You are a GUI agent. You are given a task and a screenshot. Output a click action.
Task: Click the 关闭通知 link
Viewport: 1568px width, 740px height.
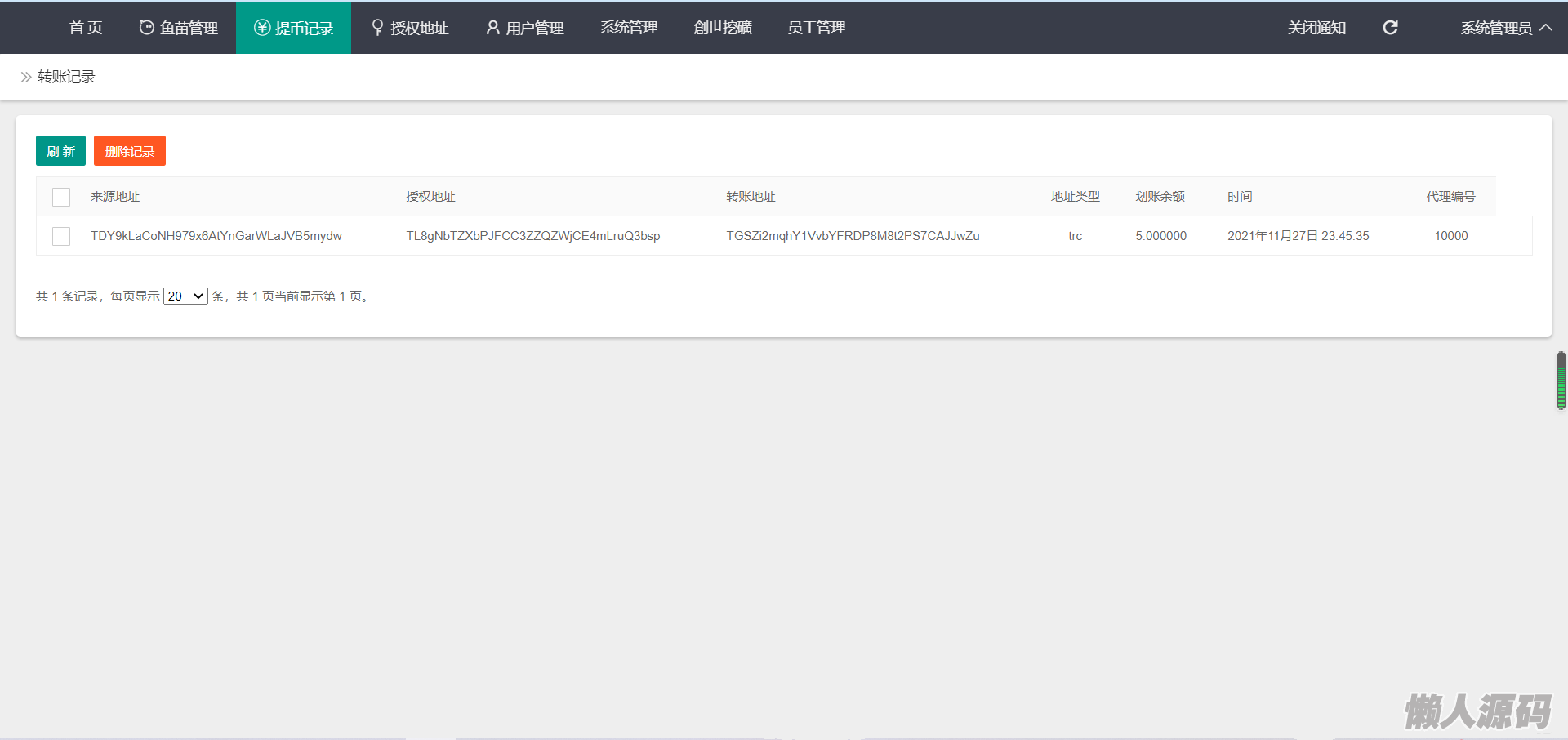[x=1316, y=28]
